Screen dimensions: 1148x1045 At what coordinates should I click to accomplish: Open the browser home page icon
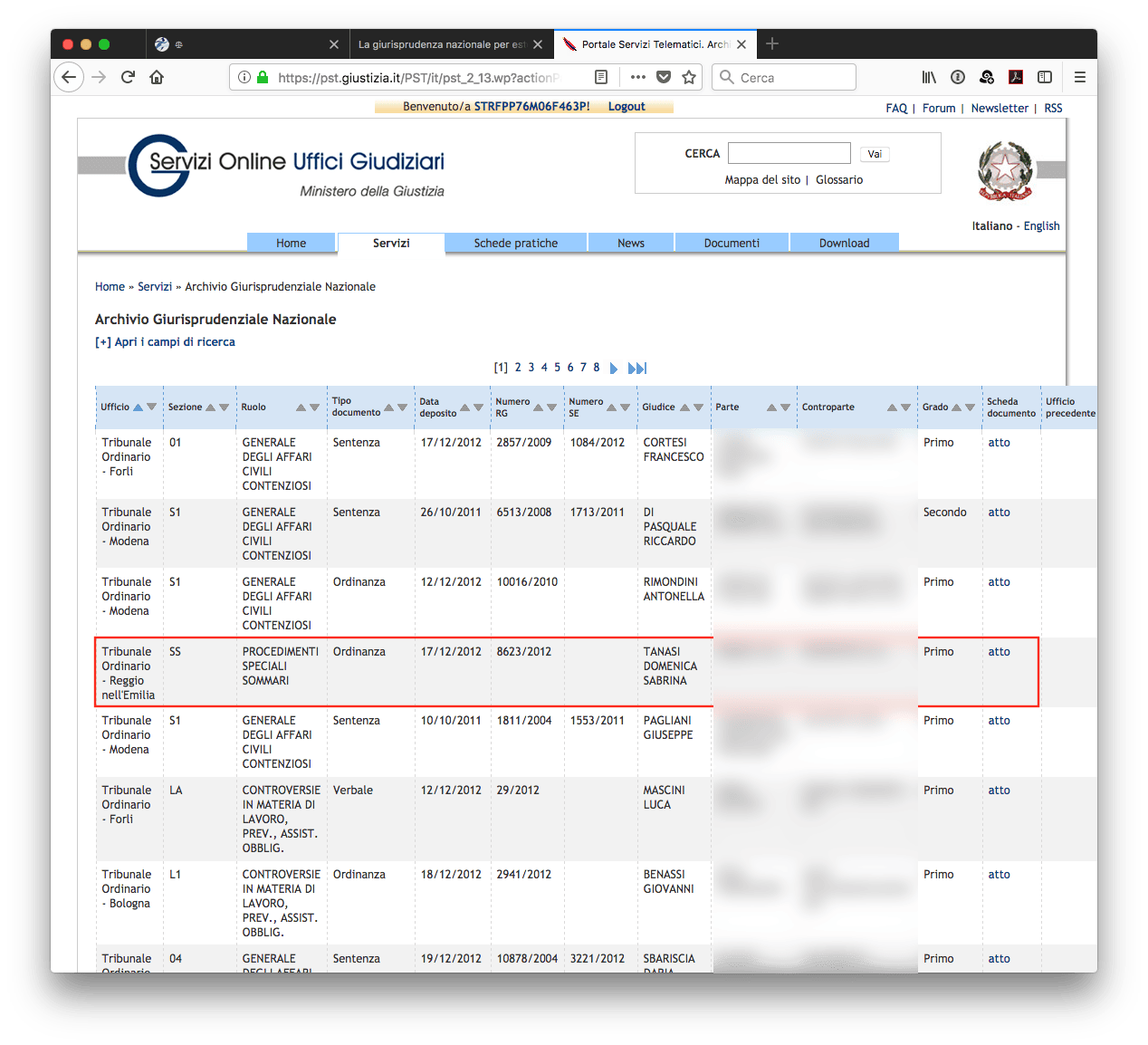(x=157, y=77)
